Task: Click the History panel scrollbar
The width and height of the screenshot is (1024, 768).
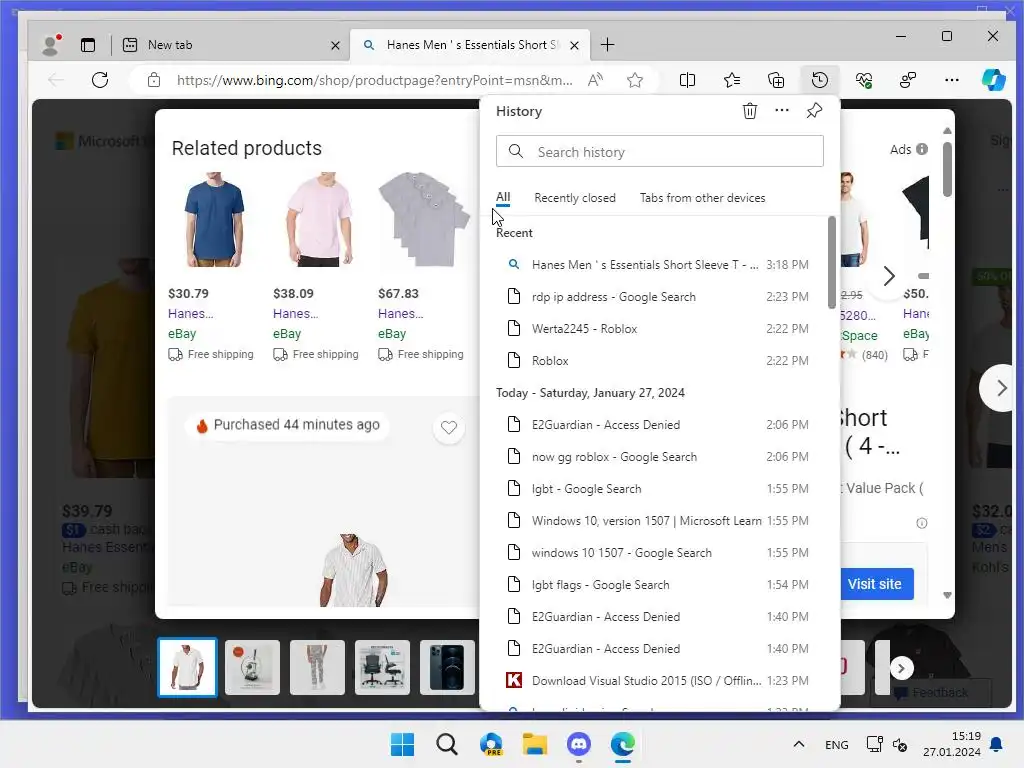Action: [831, 262]
